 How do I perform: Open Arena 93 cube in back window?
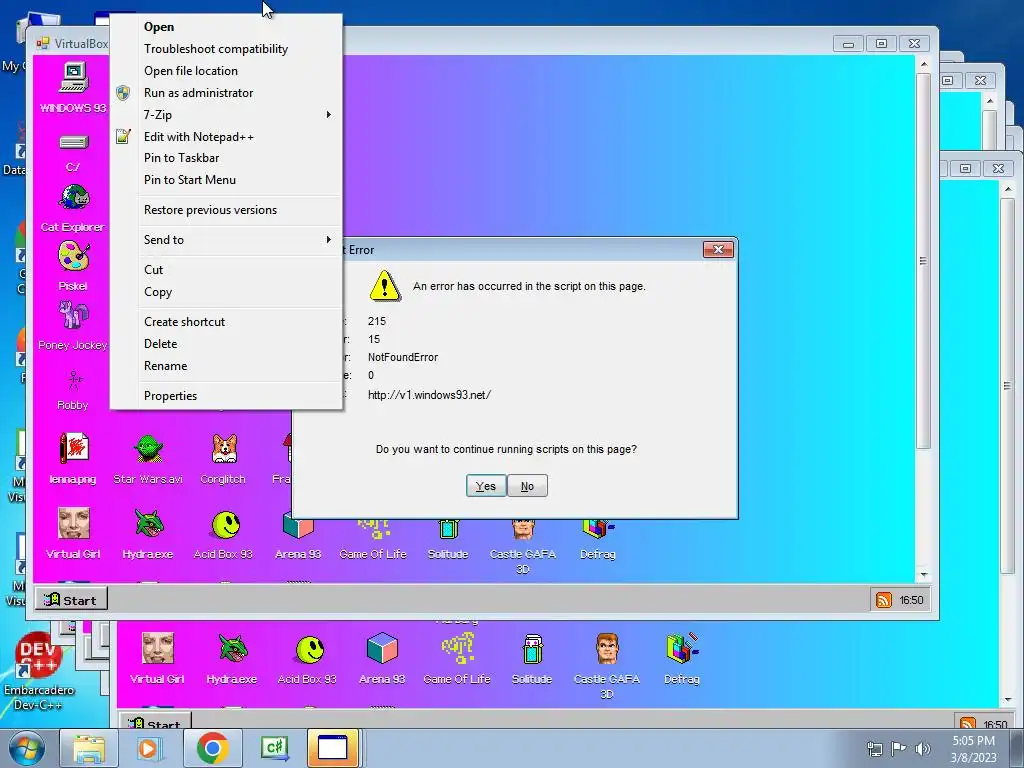(x=382, y=648)
